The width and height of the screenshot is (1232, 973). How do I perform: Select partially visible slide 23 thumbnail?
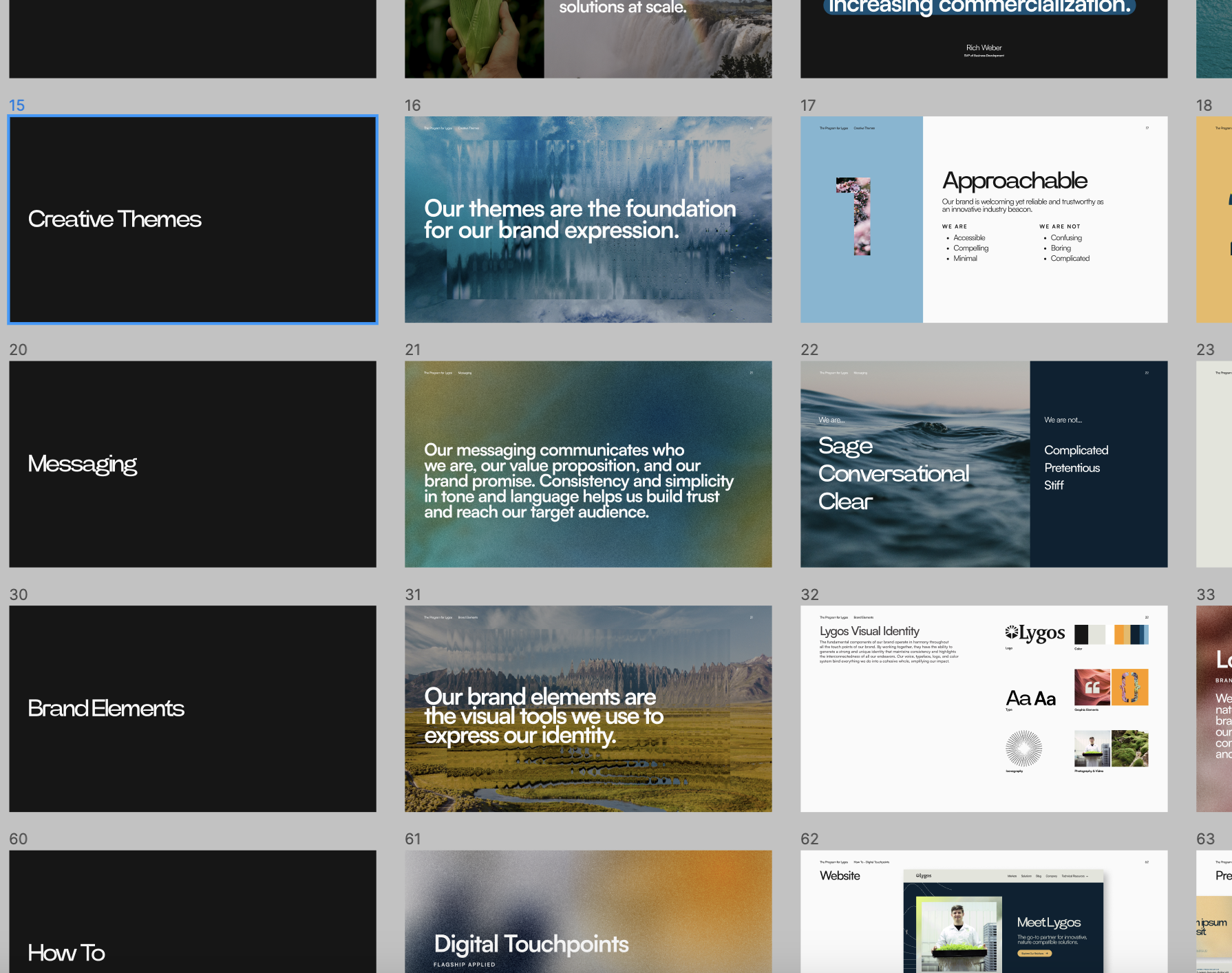(1214, 464)
